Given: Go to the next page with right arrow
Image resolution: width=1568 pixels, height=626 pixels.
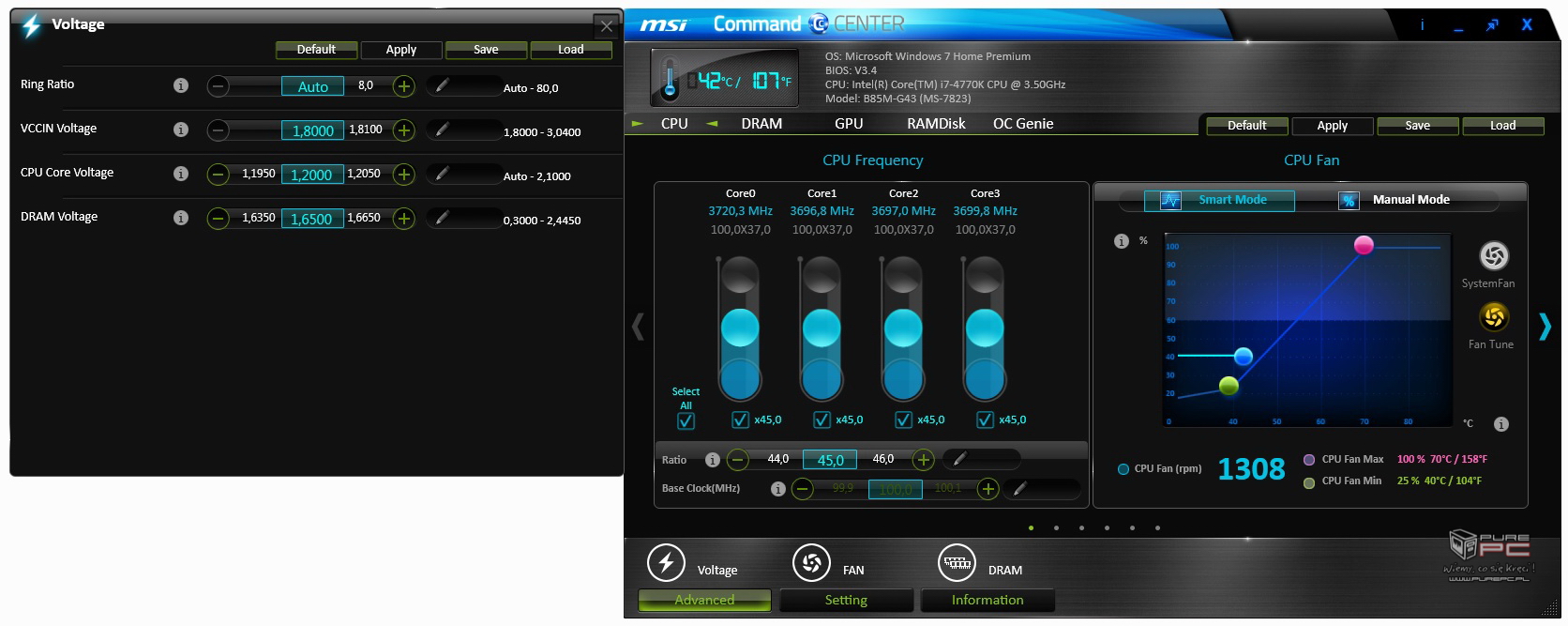Looking at the screenshot, I should click(x=1545, y=327).
